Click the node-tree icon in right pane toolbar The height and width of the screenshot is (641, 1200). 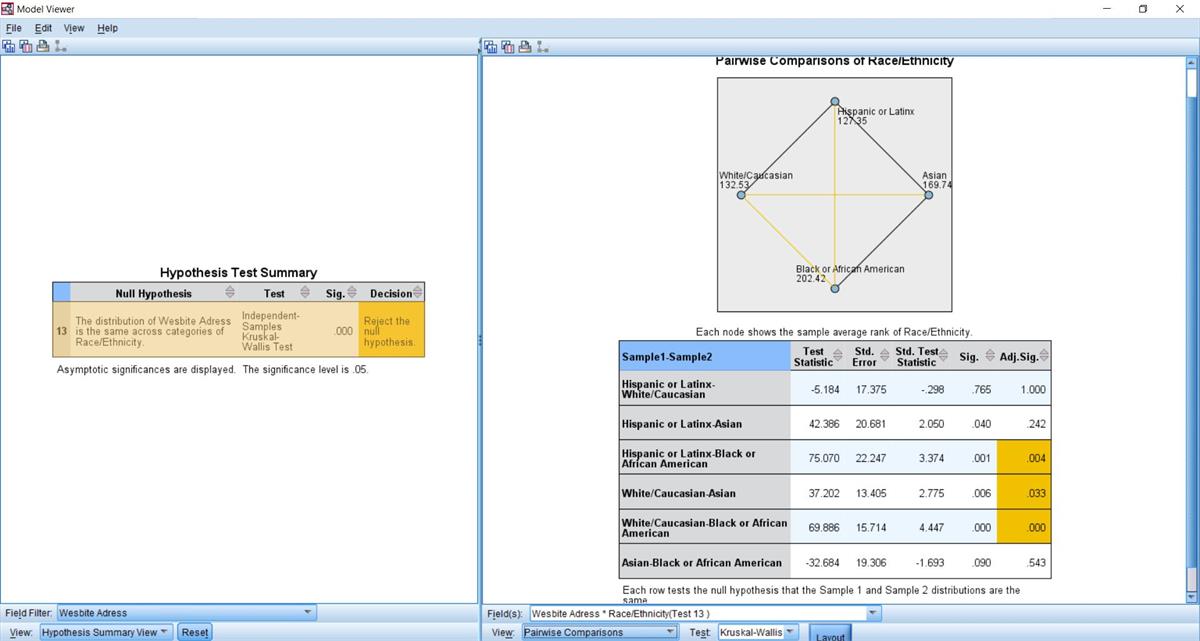tap(542, 46)
